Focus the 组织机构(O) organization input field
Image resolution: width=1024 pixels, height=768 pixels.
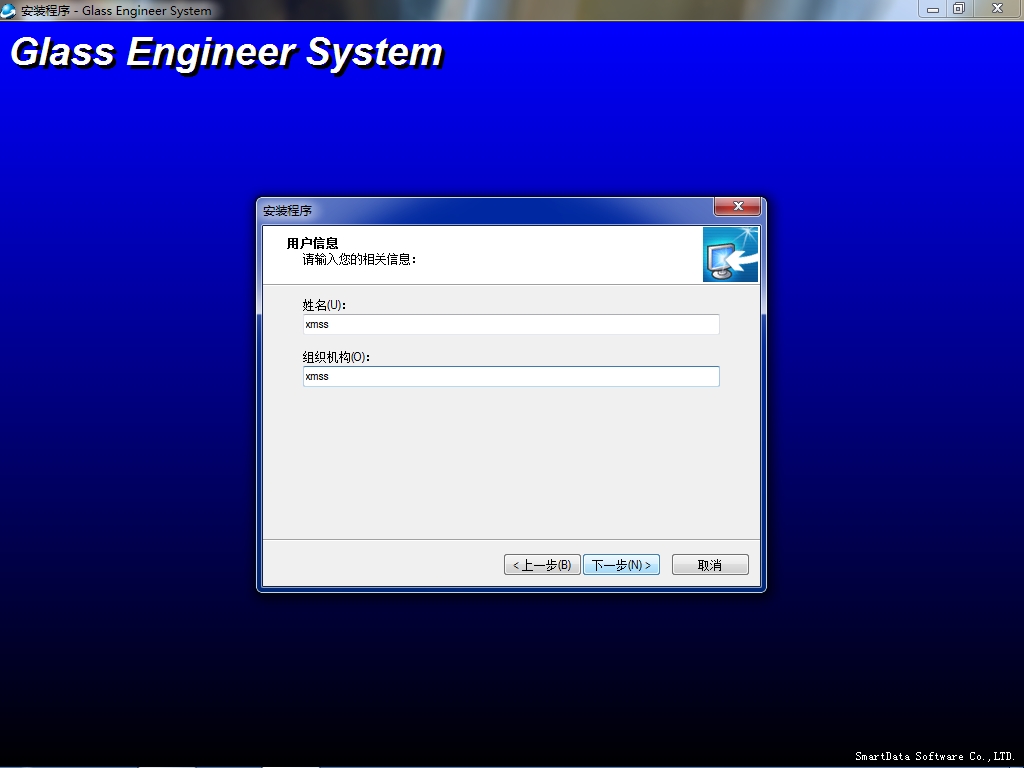coord(511,377)
